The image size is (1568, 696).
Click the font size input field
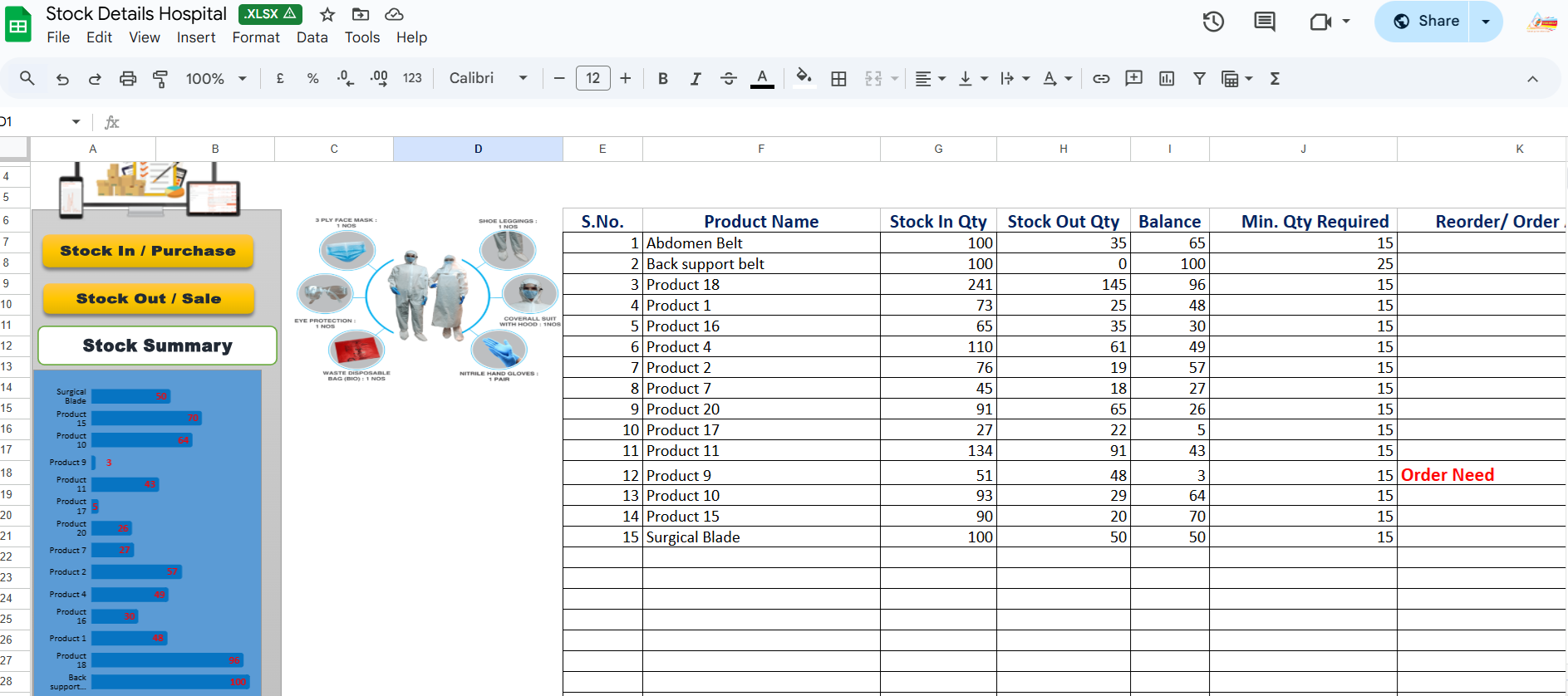coord(593,78)
